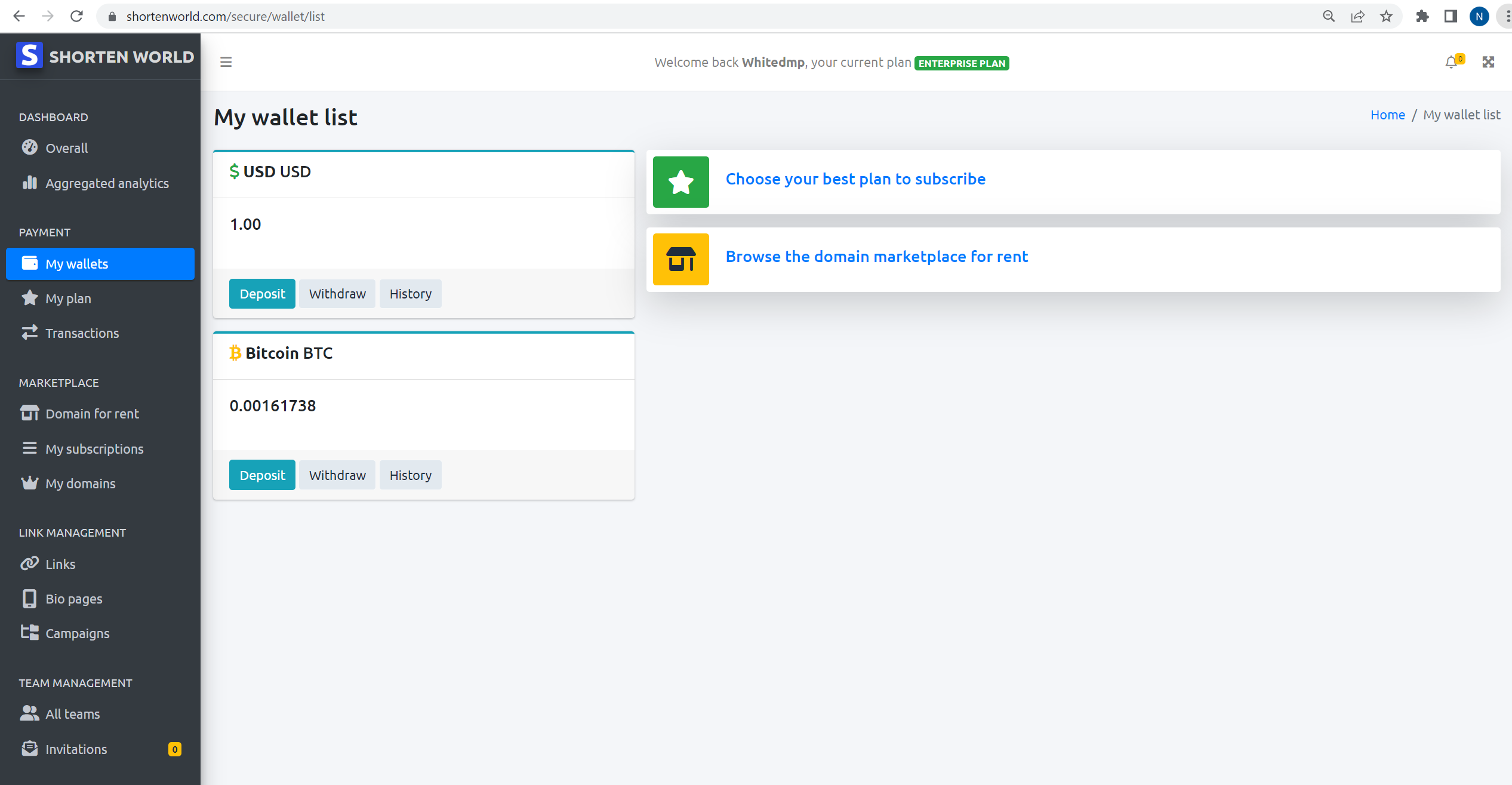Click the Bitcoin BTC Withdraw button
1512x785 pixels.
click(x=337, y=475)
